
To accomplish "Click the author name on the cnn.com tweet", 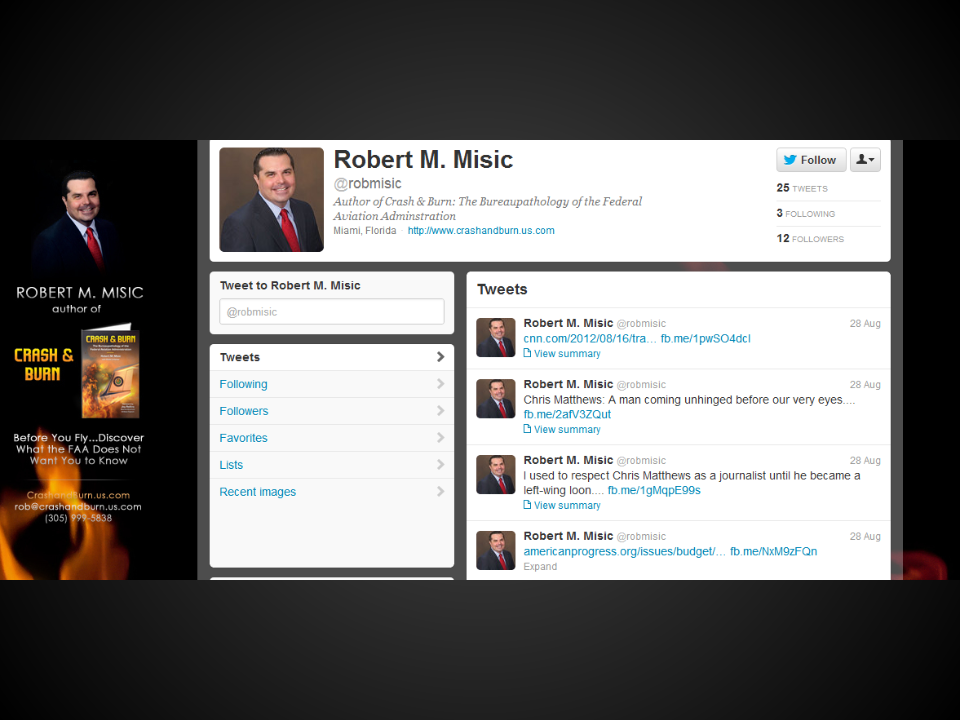I will click(568, 323).
